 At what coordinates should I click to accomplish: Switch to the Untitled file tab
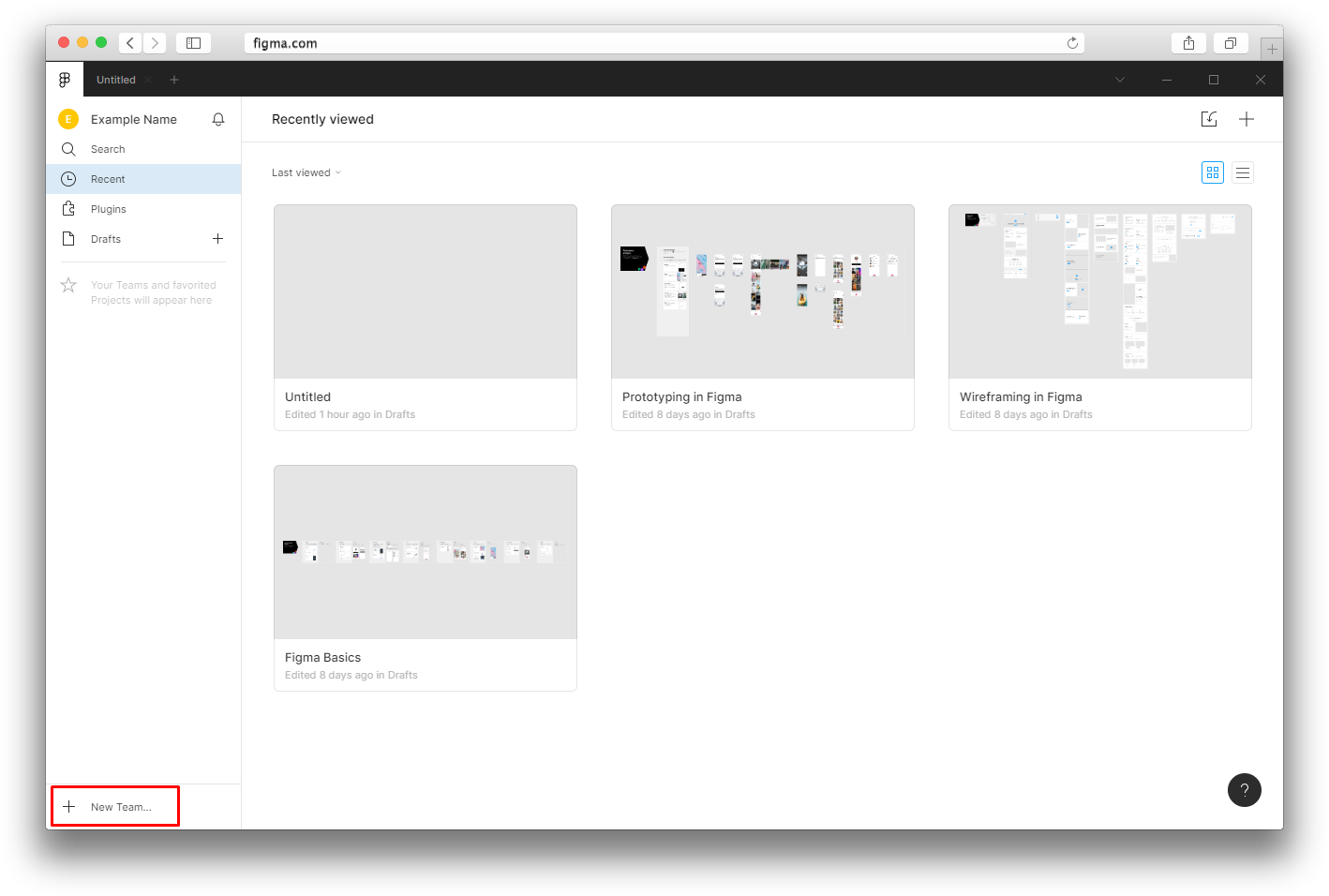(x=116, y=80)
